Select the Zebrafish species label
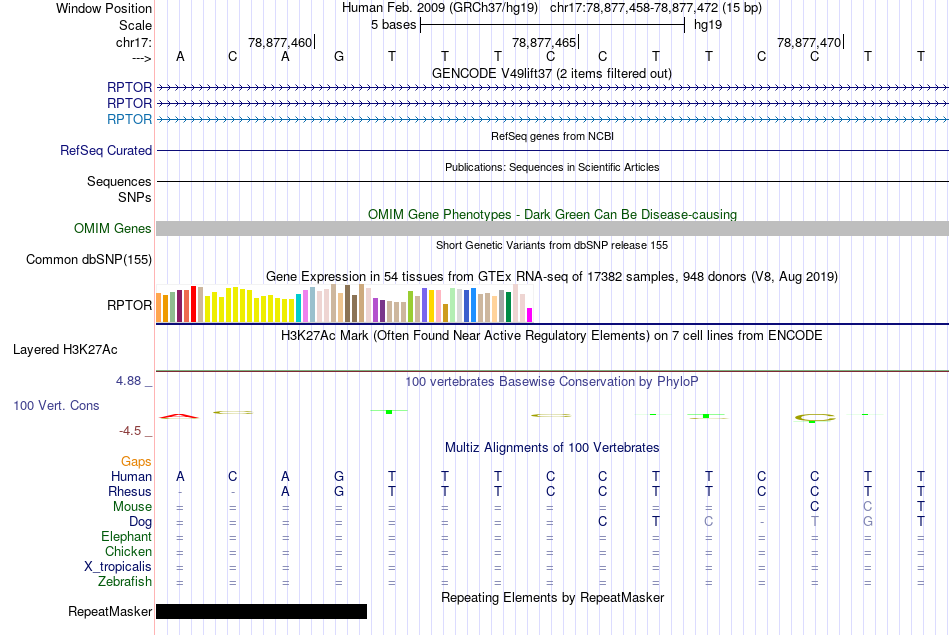 pos(125,582)
